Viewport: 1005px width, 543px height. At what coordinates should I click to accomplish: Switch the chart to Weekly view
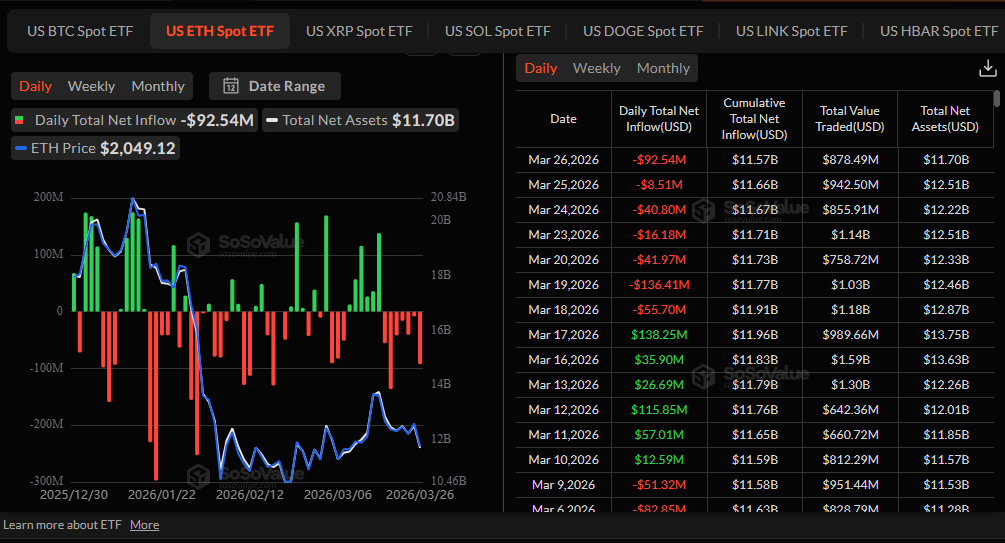pyautogui.click(x=91, y=86)
